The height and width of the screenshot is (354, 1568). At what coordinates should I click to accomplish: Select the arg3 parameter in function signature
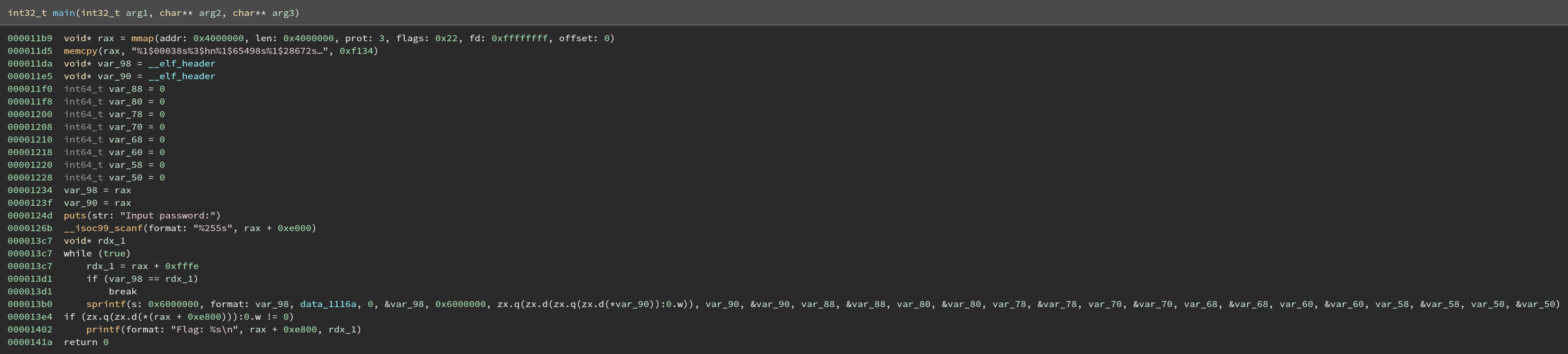point(283,13)
